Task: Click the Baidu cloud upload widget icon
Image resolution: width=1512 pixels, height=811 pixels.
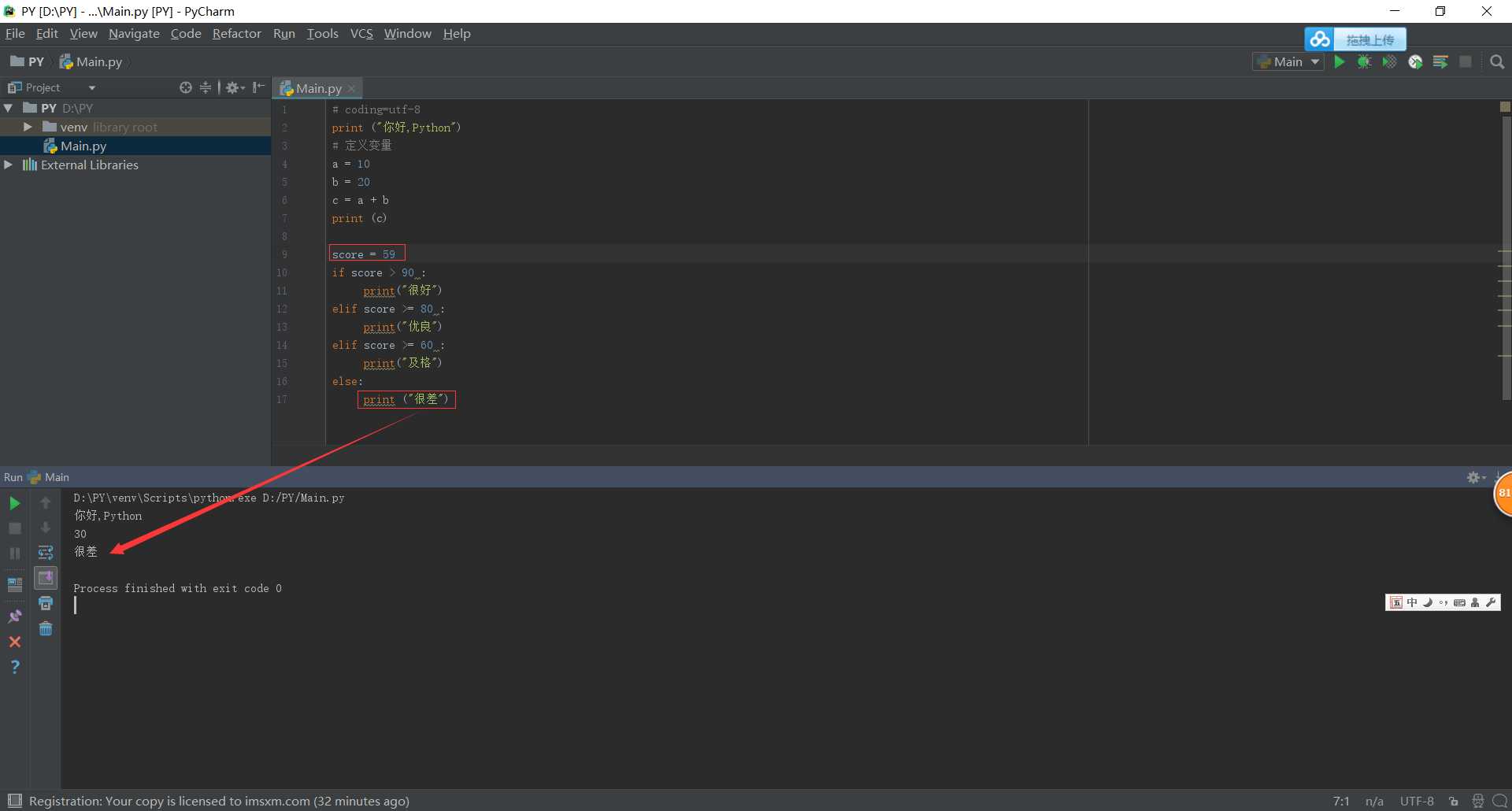Action: (1320, 39)
